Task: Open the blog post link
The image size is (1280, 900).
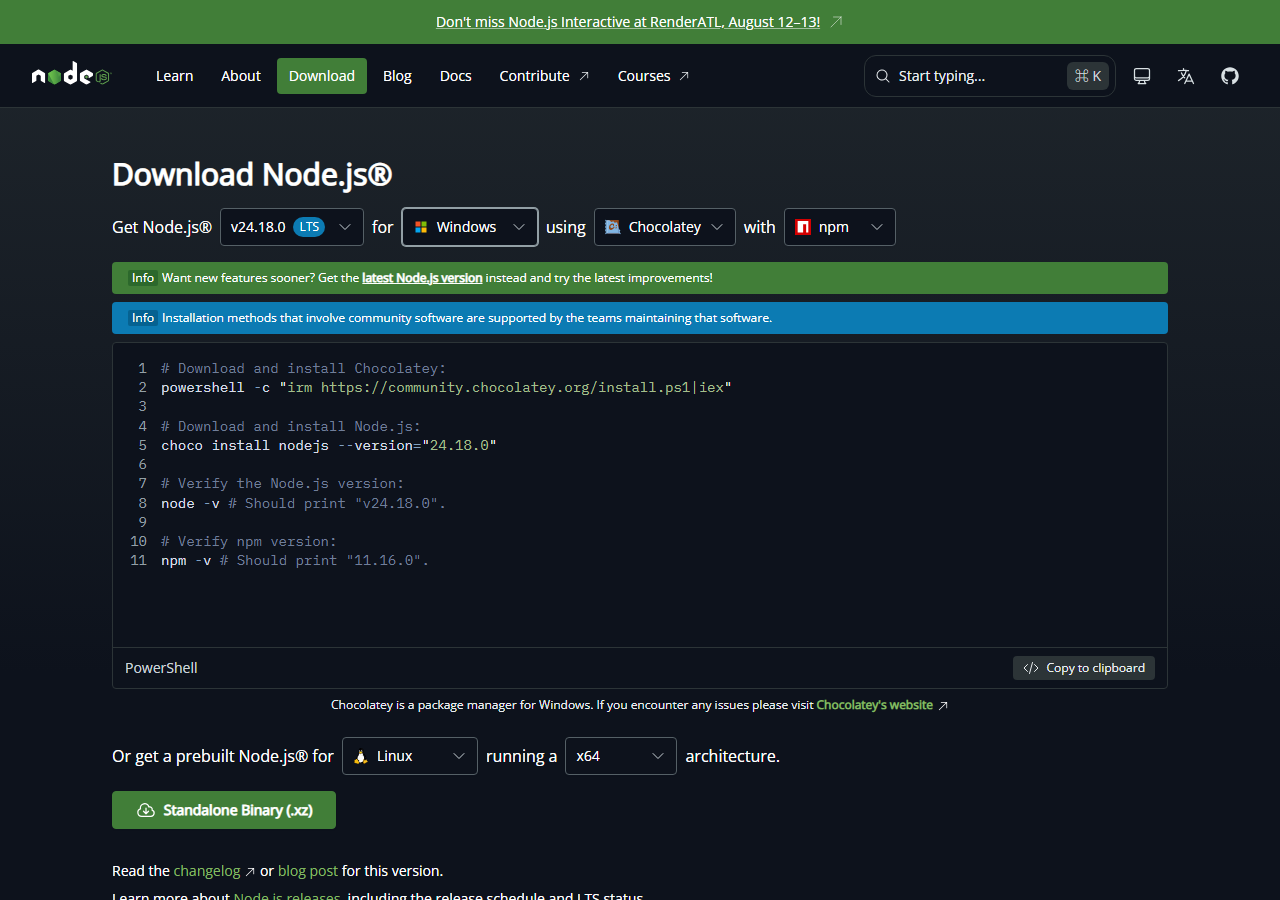Action: 308,871
